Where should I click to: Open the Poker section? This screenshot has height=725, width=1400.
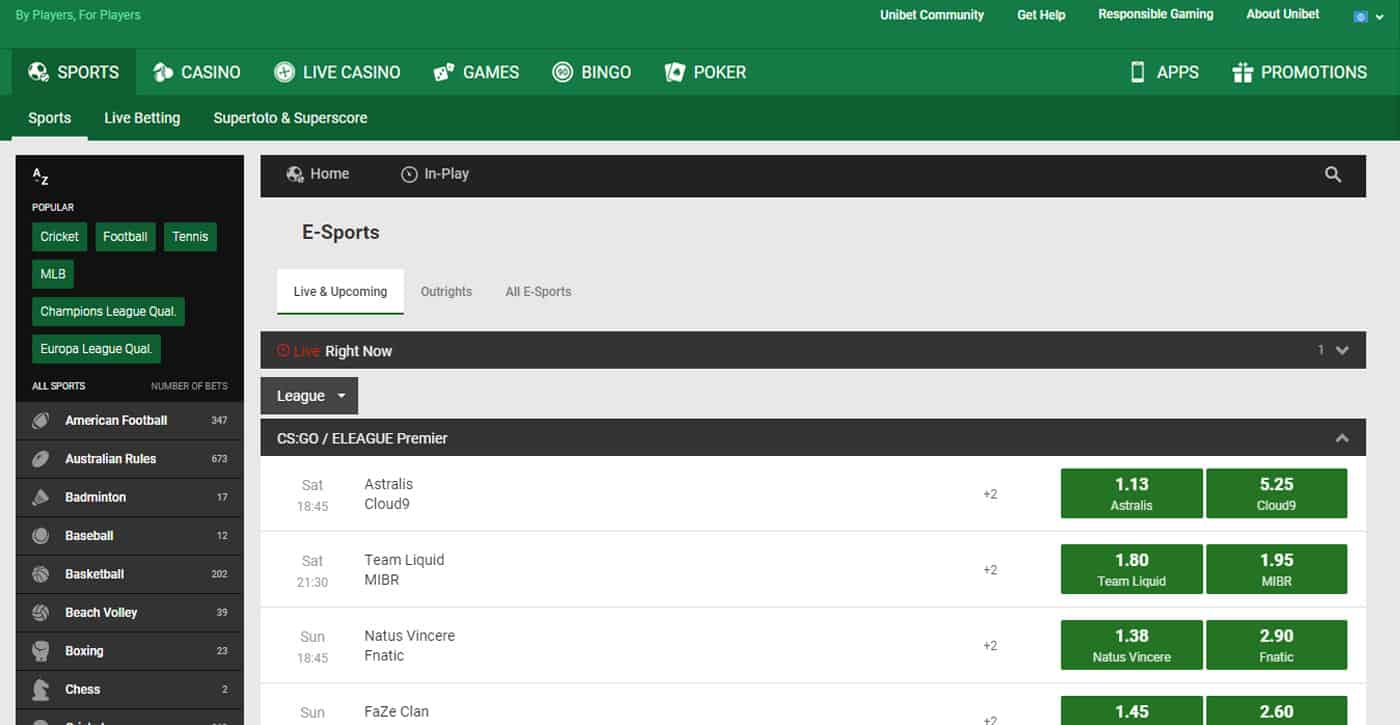coord(705,72)
